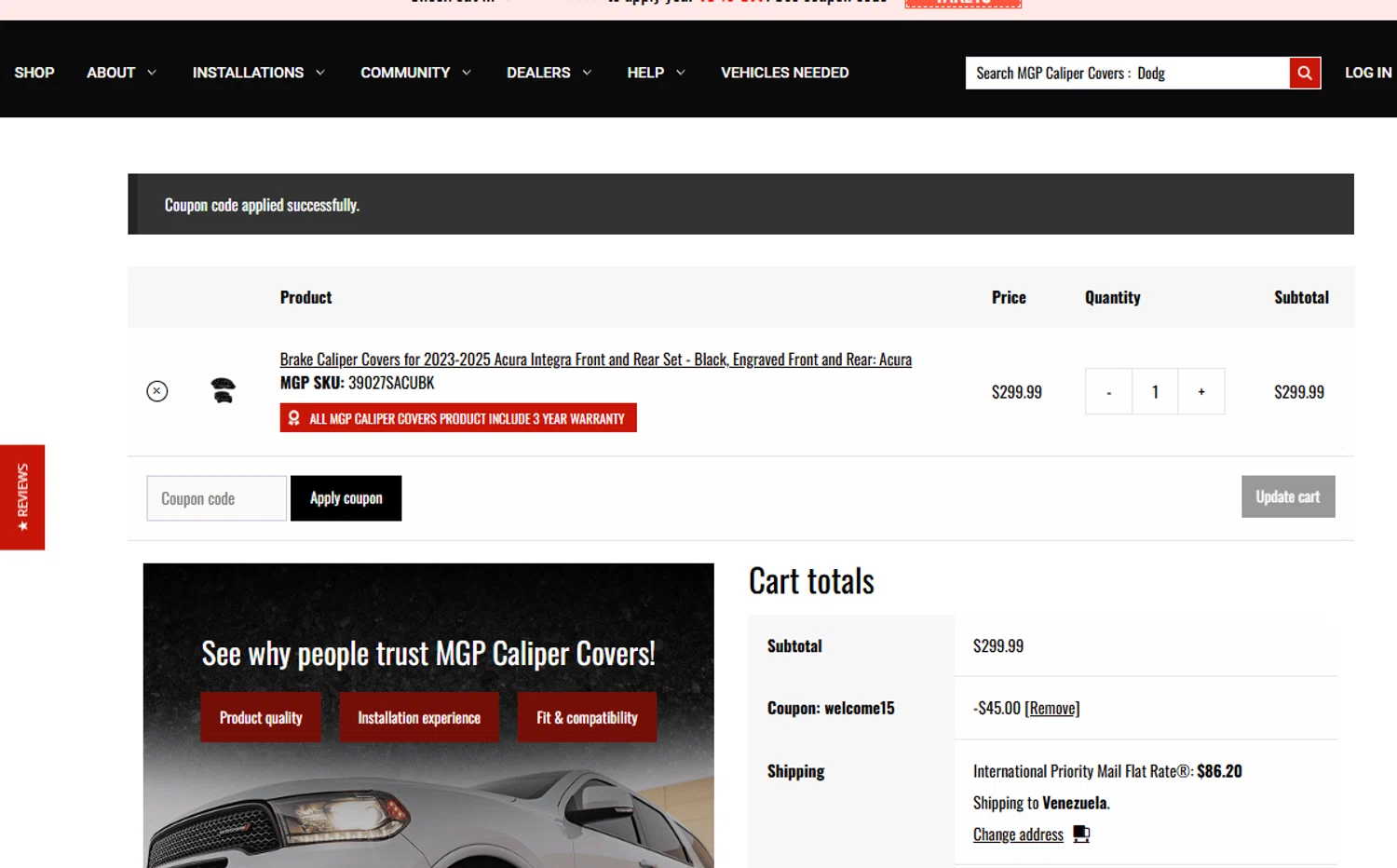1397x868 pixels.
Task: Click the Coupon code input field
Action: [x=216, y=498]
